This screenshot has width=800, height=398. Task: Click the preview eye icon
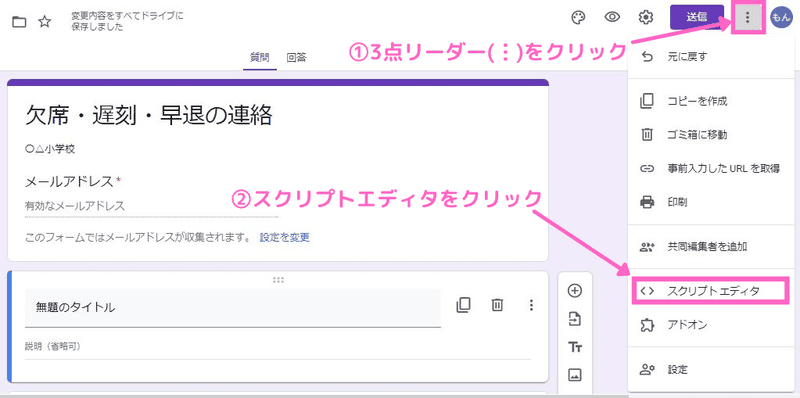612,17
